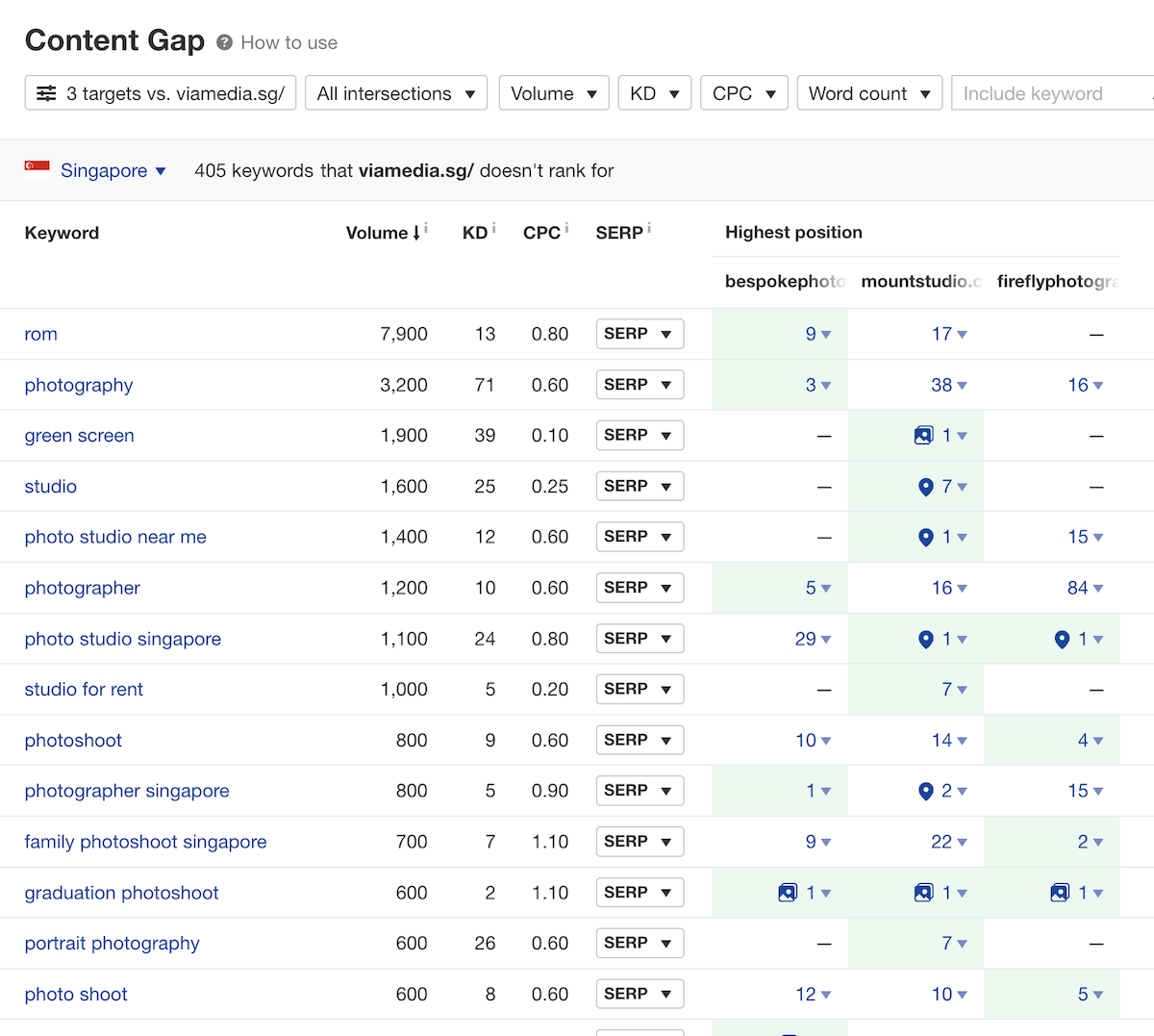Expand the Word count filter
The height and width of the screenshot is (1036, 1154).
(868, 93)
